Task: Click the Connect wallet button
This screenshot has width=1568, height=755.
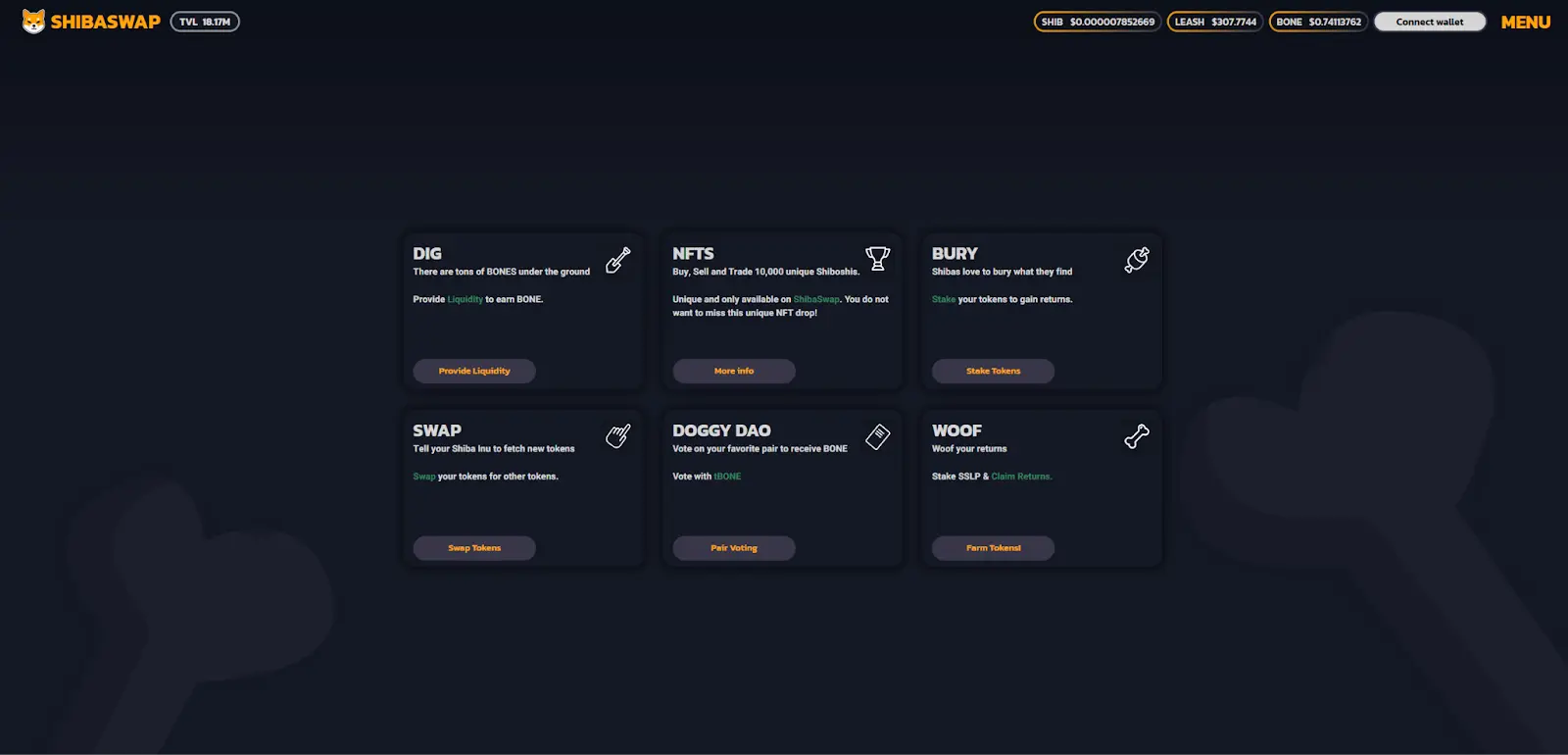Action: [1430, 22]
